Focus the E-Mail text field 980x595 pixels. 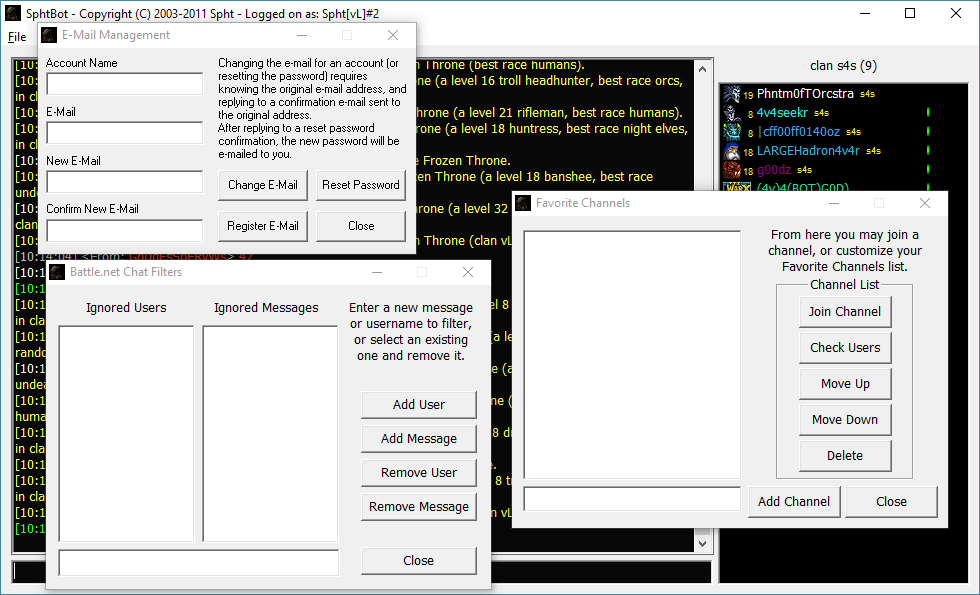coord(124,132)
